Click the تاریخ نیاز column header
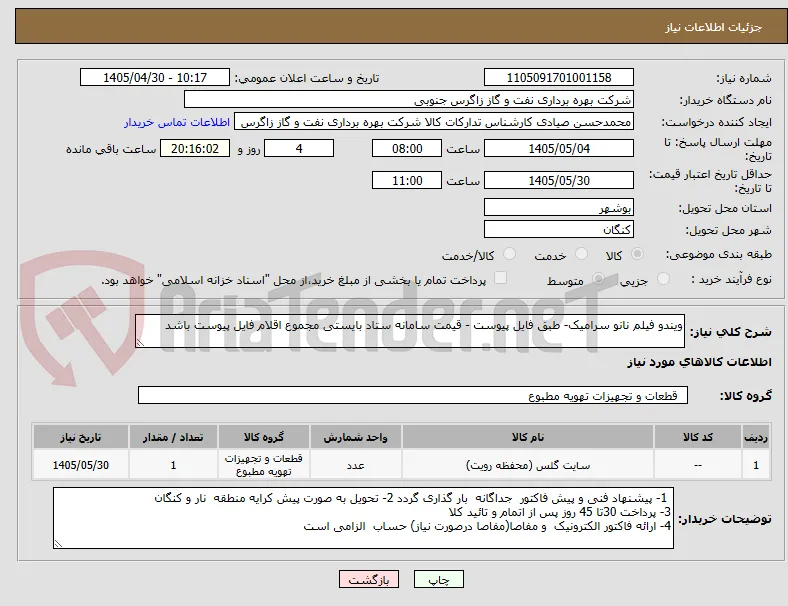The image size is (788, 606). pos(81,437)
